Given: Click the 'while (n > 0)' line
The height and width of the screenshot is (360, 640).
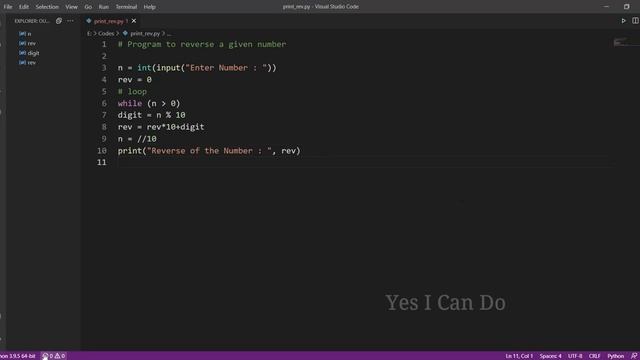Looking at the screenshot, I should pyautogui.click(x=149, y=104).
